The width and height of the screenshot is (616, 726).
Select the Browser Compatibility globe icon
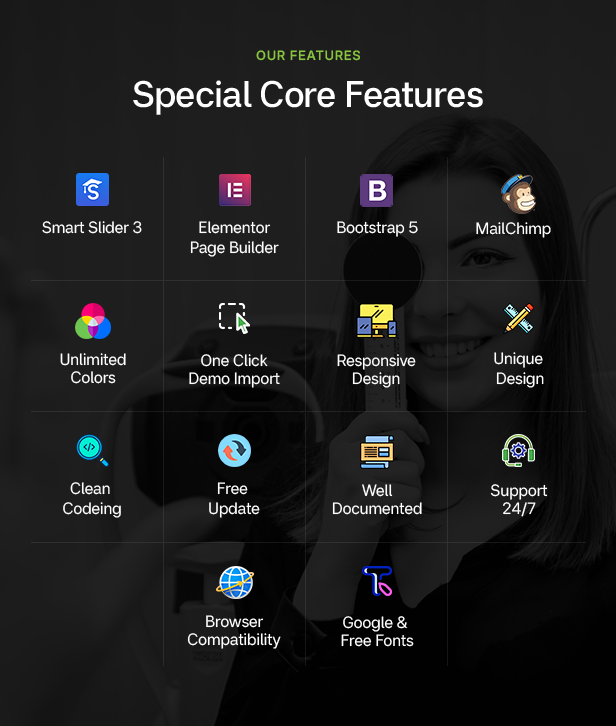235,582
